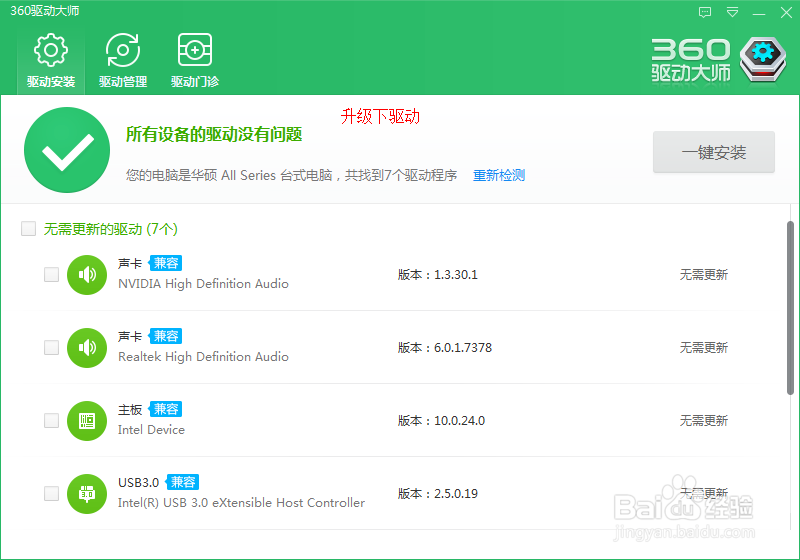Click the 兼容 badge next to USB3.0

(x=182, y=482)
